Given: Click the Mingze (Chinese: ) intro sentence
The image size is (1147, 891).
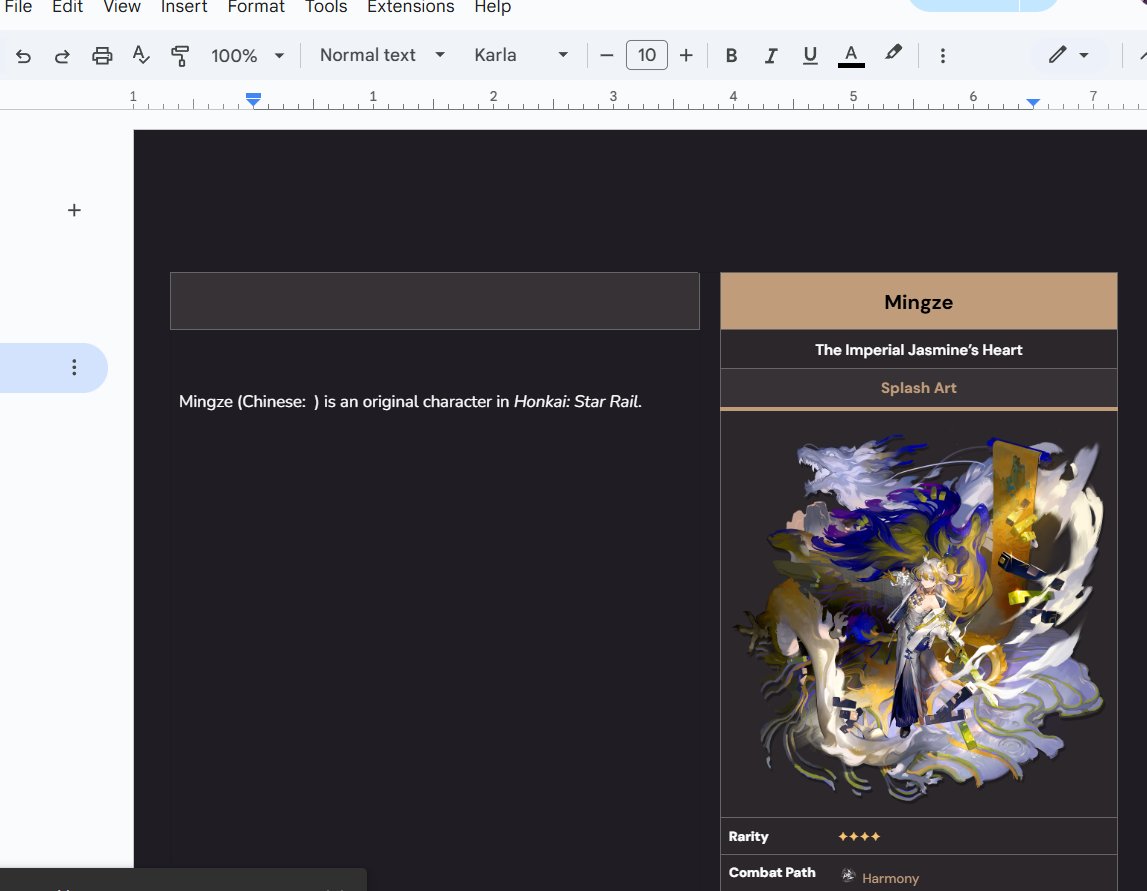Looking at the screenshot, I should [x=410, y=402].
